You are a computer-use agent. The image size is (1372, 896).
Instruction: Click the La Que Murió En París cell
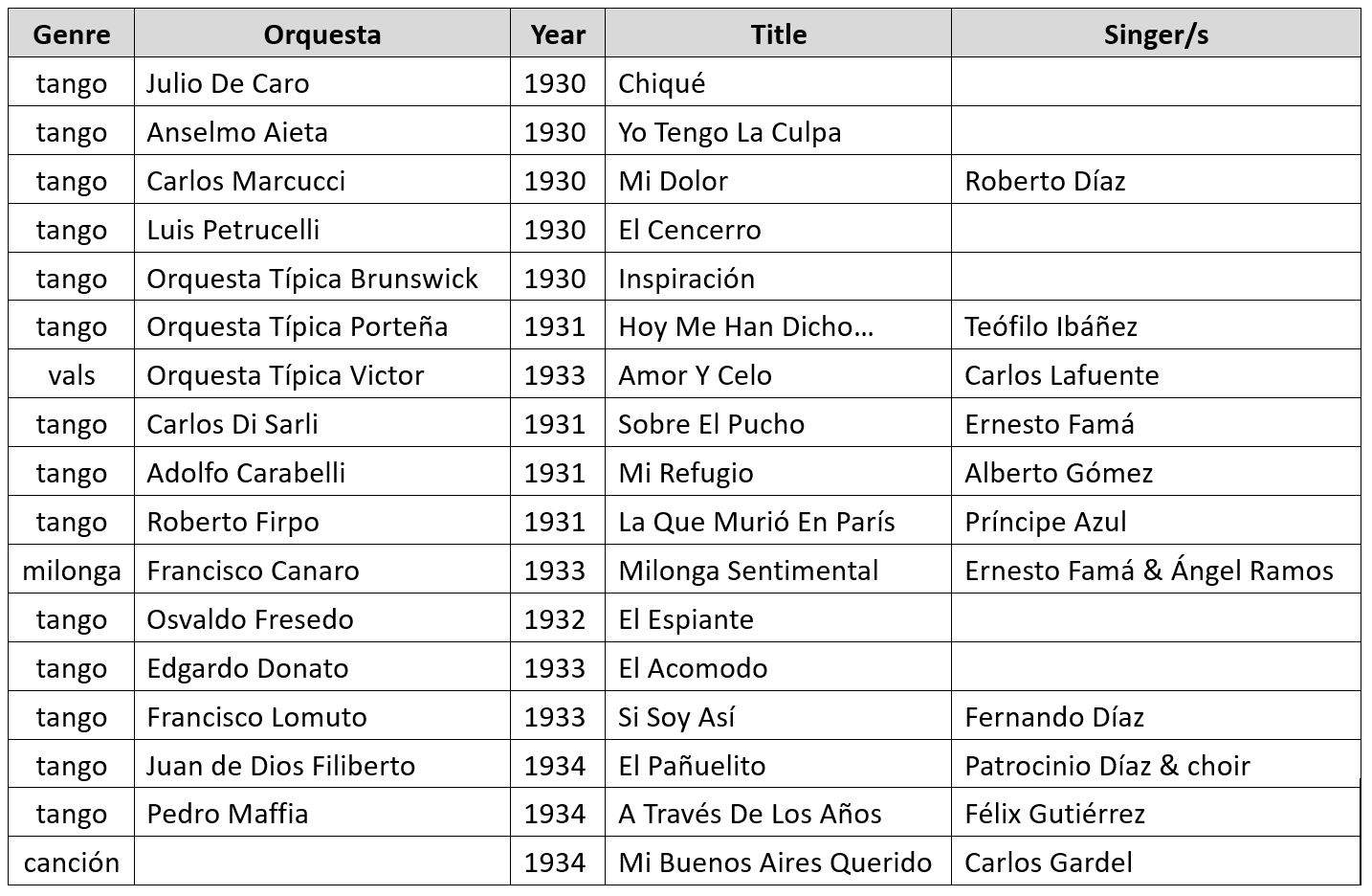point(757,522)
